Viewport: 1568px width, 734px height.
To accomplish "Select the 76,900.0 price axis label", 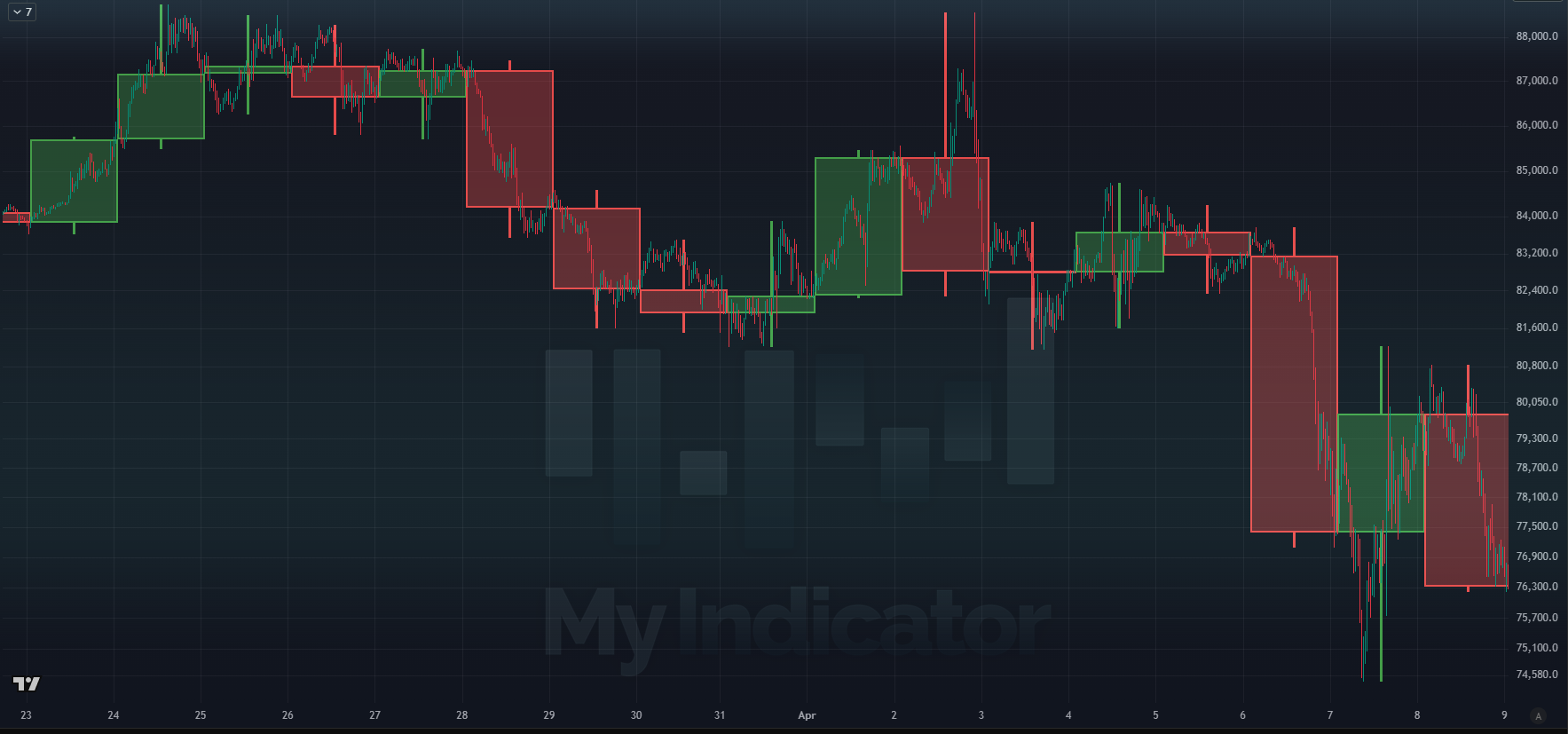I will pyautogui.click(x=1537, y=556).
